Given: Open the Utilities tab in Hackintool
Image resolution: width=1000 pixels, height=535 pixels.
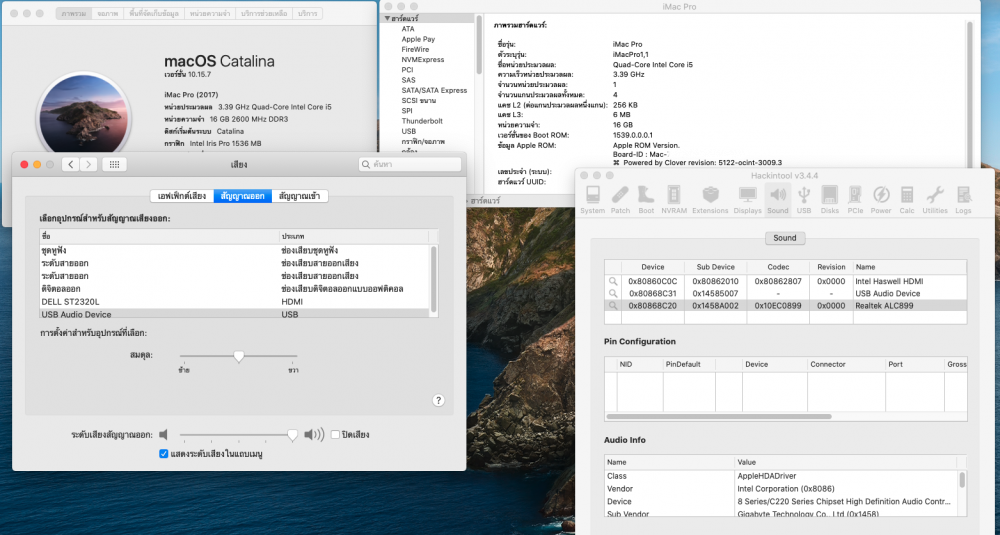Looking at the screenshot, I should 935,200.
